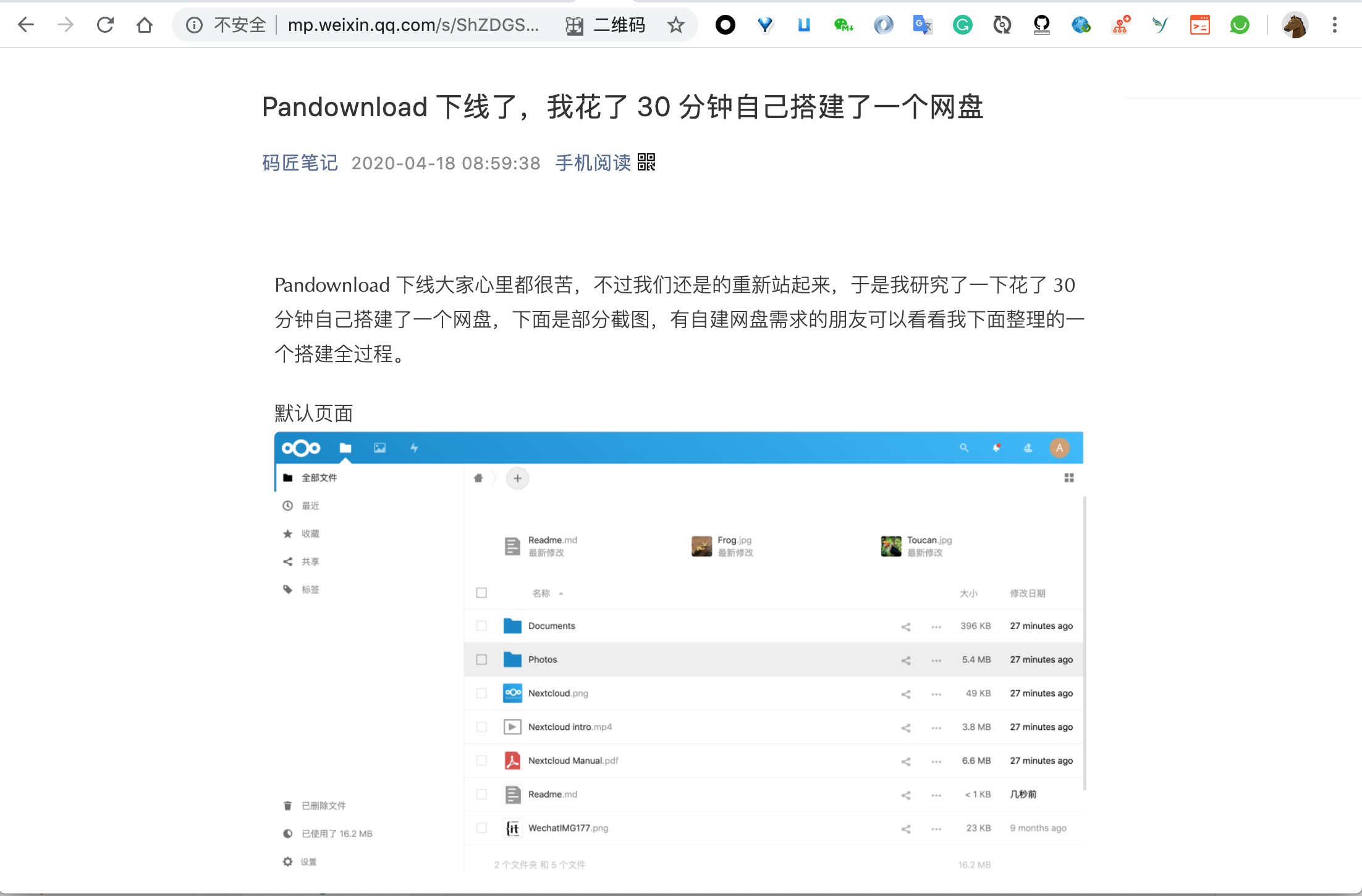
Task: Tick the select-all files checkbox
Action: click(481, 593)
